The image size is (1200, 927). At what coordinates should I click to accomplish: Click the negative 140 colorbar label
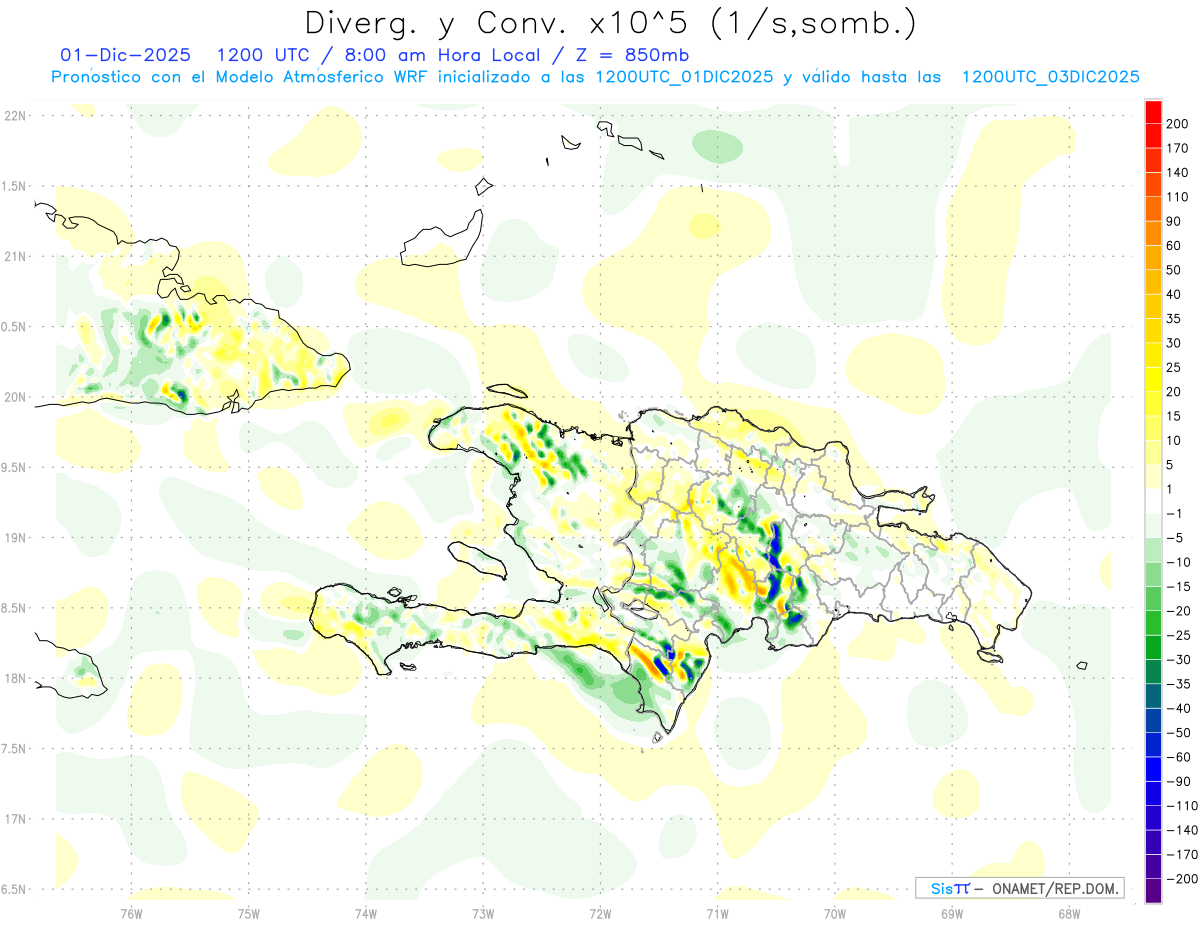click(1181, 830)
